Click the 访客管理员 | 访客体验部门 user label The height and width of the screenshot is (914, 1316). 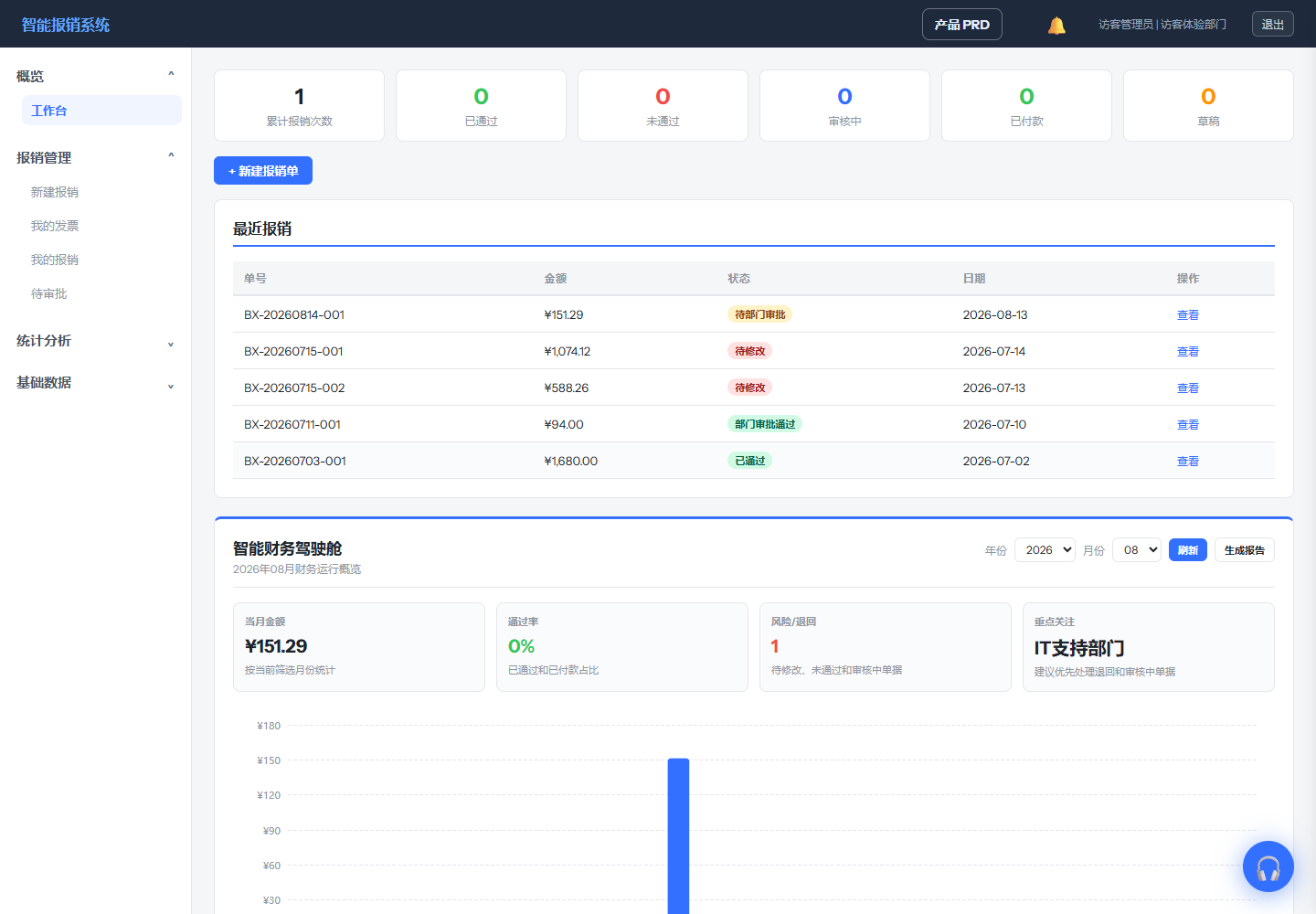point(1162,25)
